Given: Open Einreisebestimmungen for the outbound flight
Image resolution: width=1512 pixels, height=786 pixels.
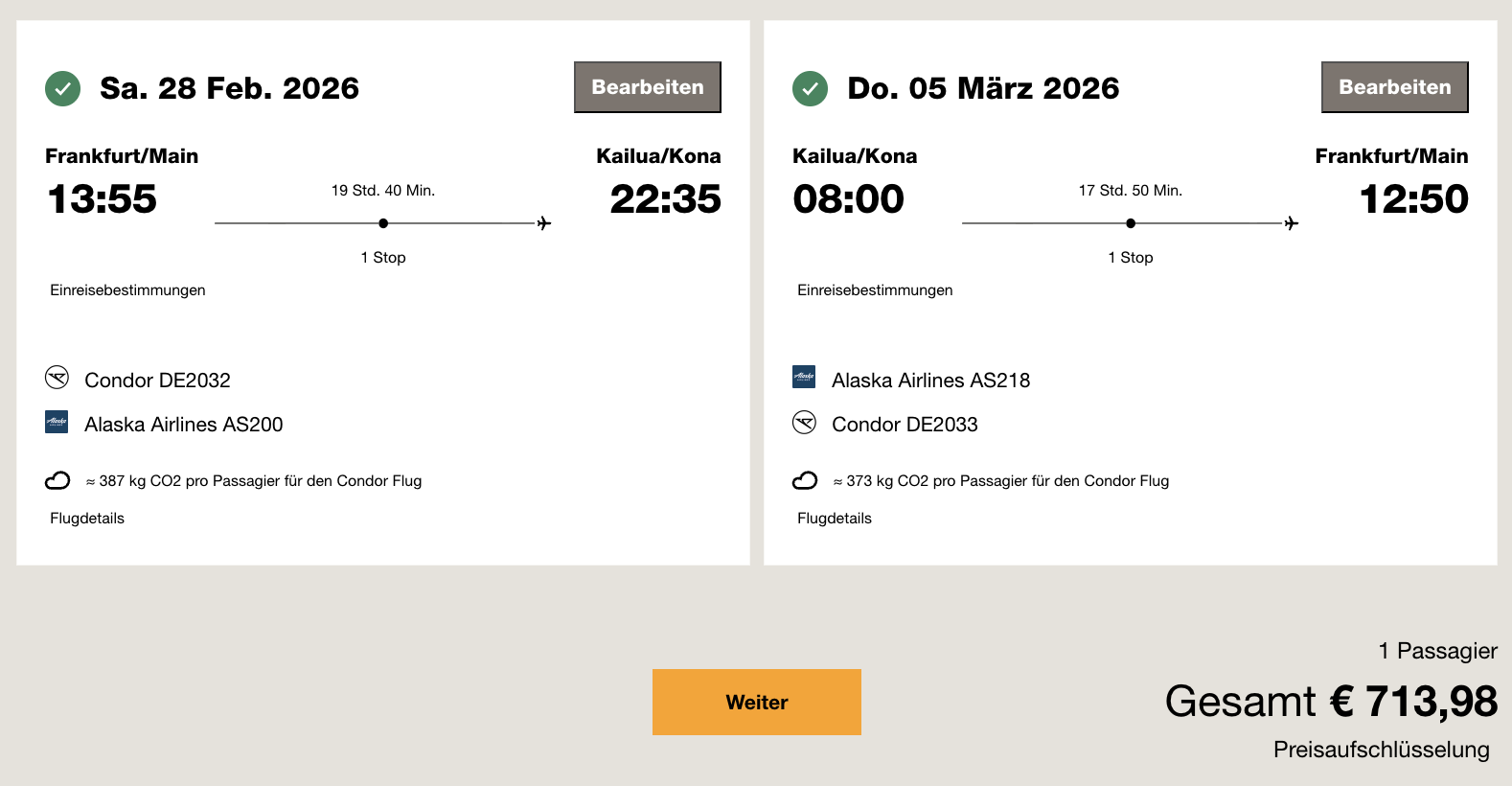Looking at the screenshot, I should [x=127, y=290].
